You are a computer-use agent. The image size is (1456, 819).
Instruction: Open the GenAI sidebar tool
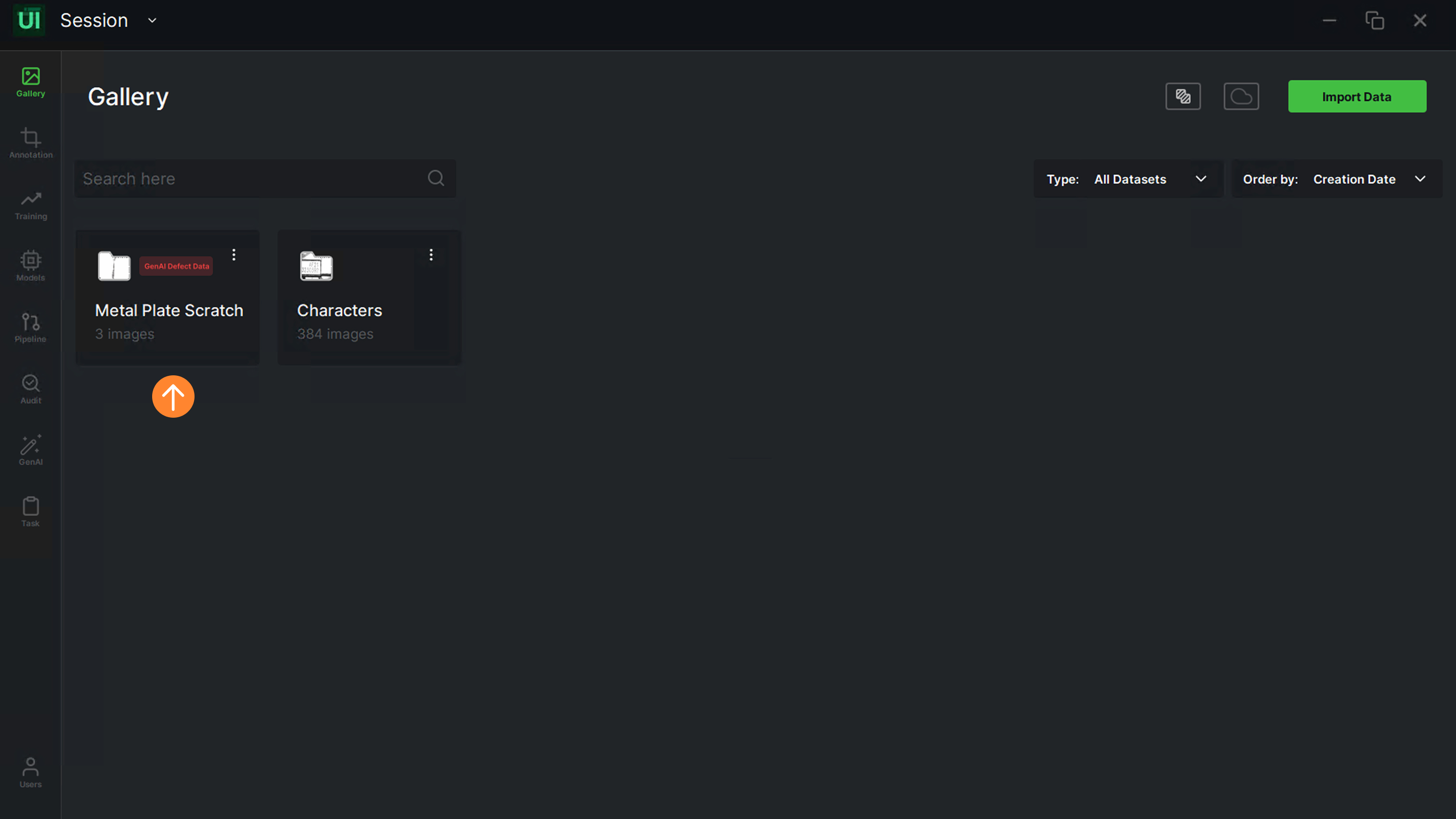click(x=30, y=450)
